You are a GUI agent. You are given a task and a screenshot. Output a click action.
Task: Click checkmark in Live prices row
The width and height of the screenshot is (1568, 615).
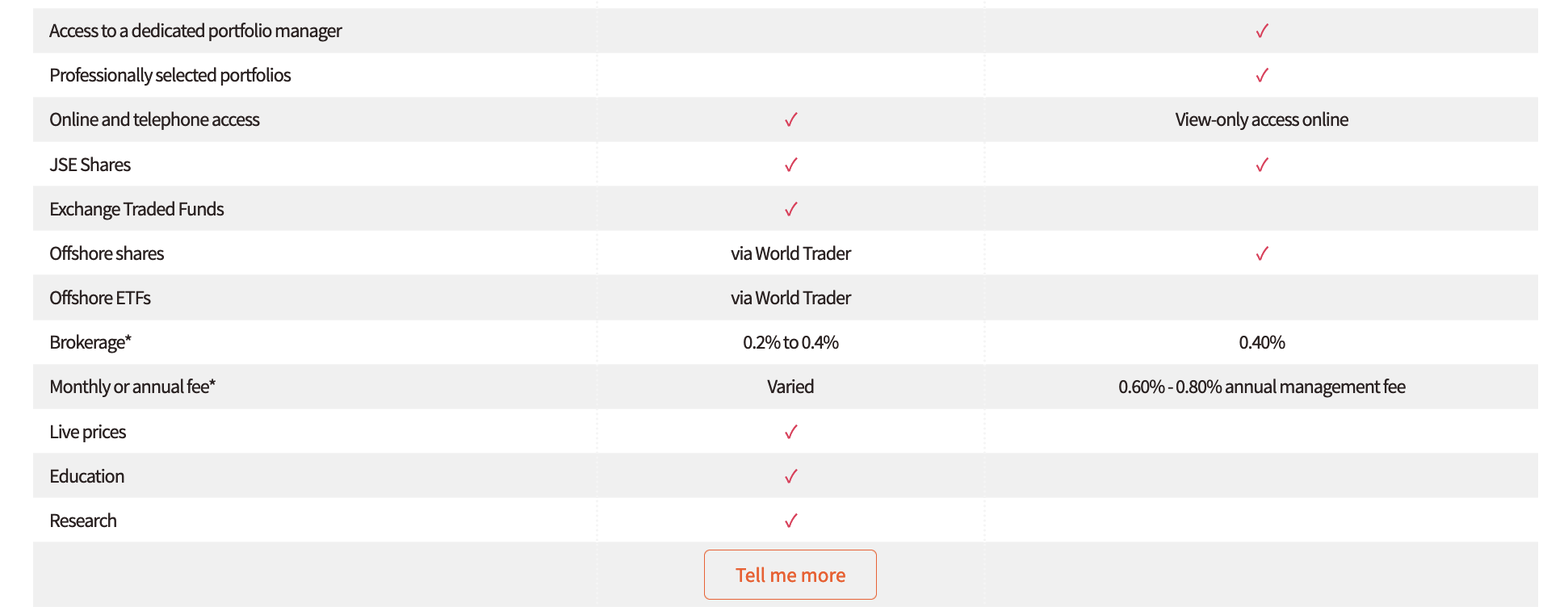tap(791, 432)
